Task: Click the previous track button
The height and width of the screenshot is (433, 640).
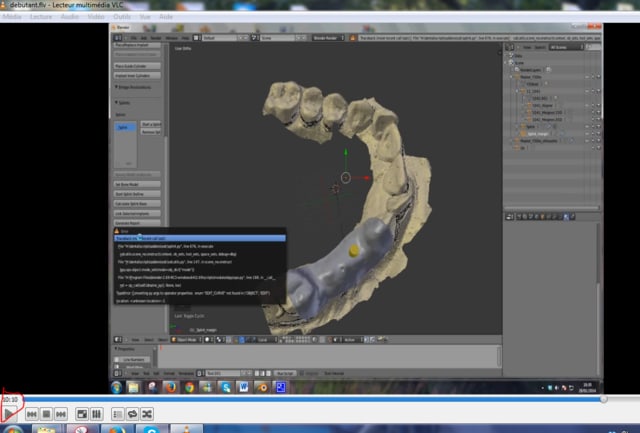Action: pyautogui.click(x=33, y=414)
